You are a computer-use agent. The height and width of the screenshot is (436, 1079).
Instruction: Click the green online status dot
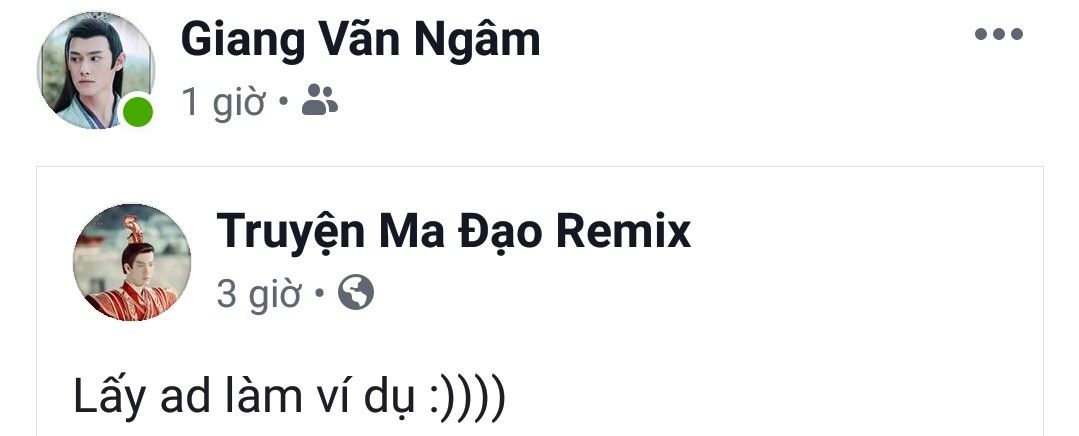138,111
